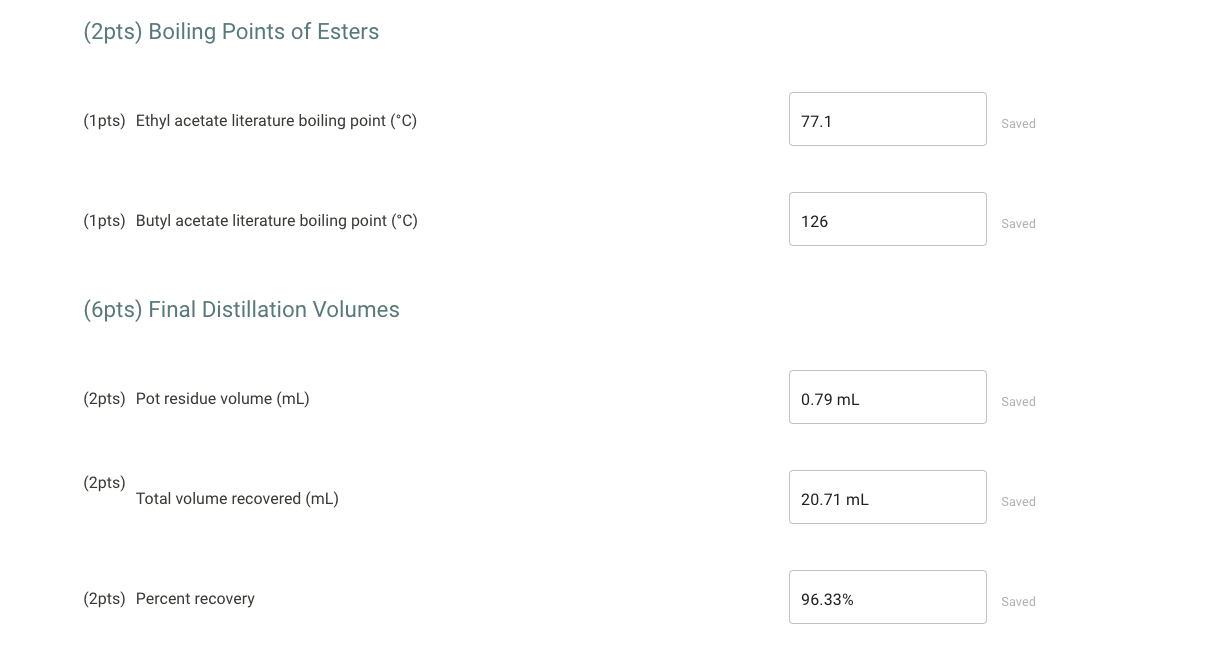The width and height of the screenshot is (1227, 661).
Task: Click the 1pts label beside ethyl acetate row
Action: (x=104, y=120)
